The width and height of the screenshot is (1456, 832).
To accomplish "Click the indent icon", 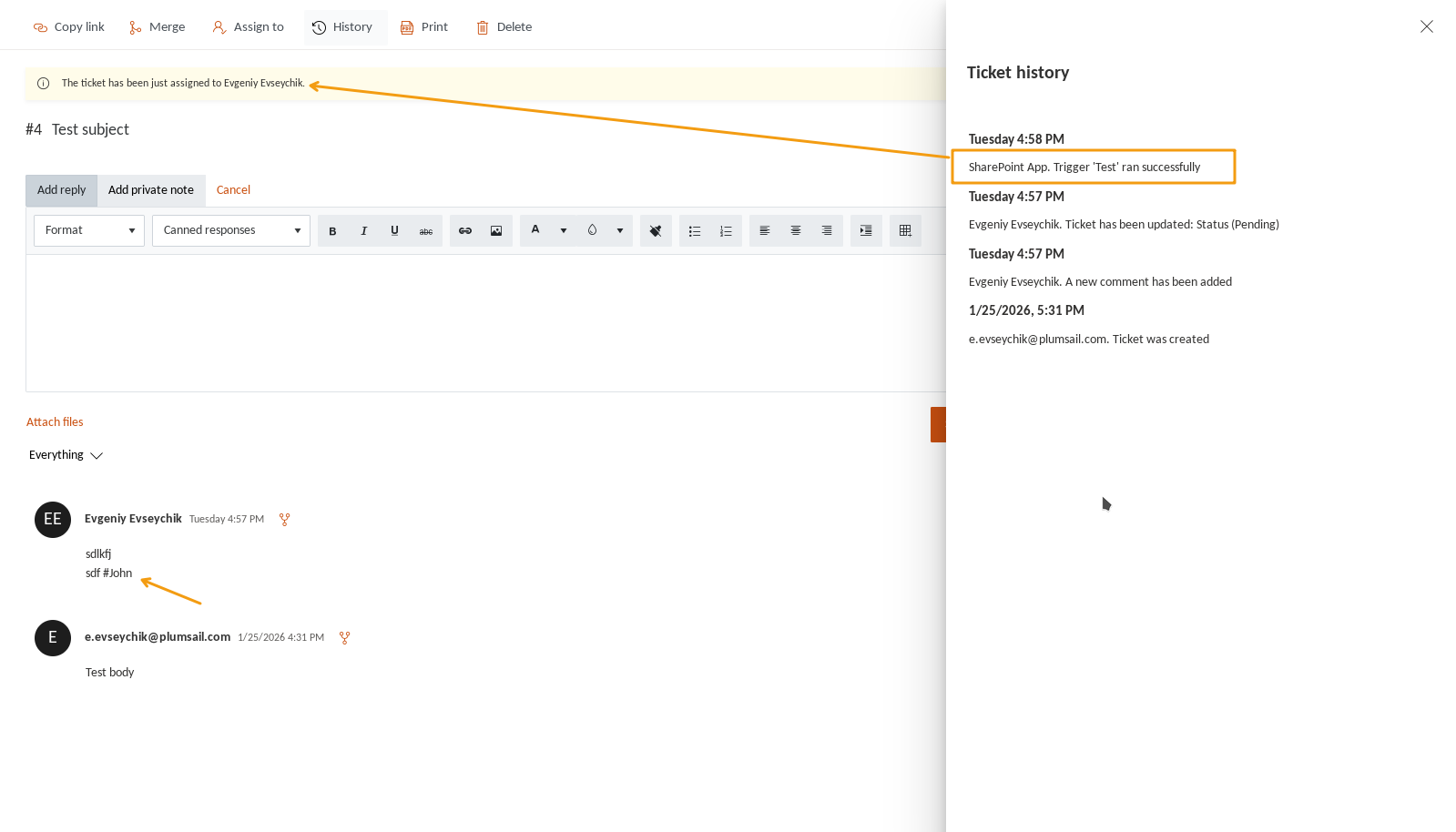I will (866, 231).
